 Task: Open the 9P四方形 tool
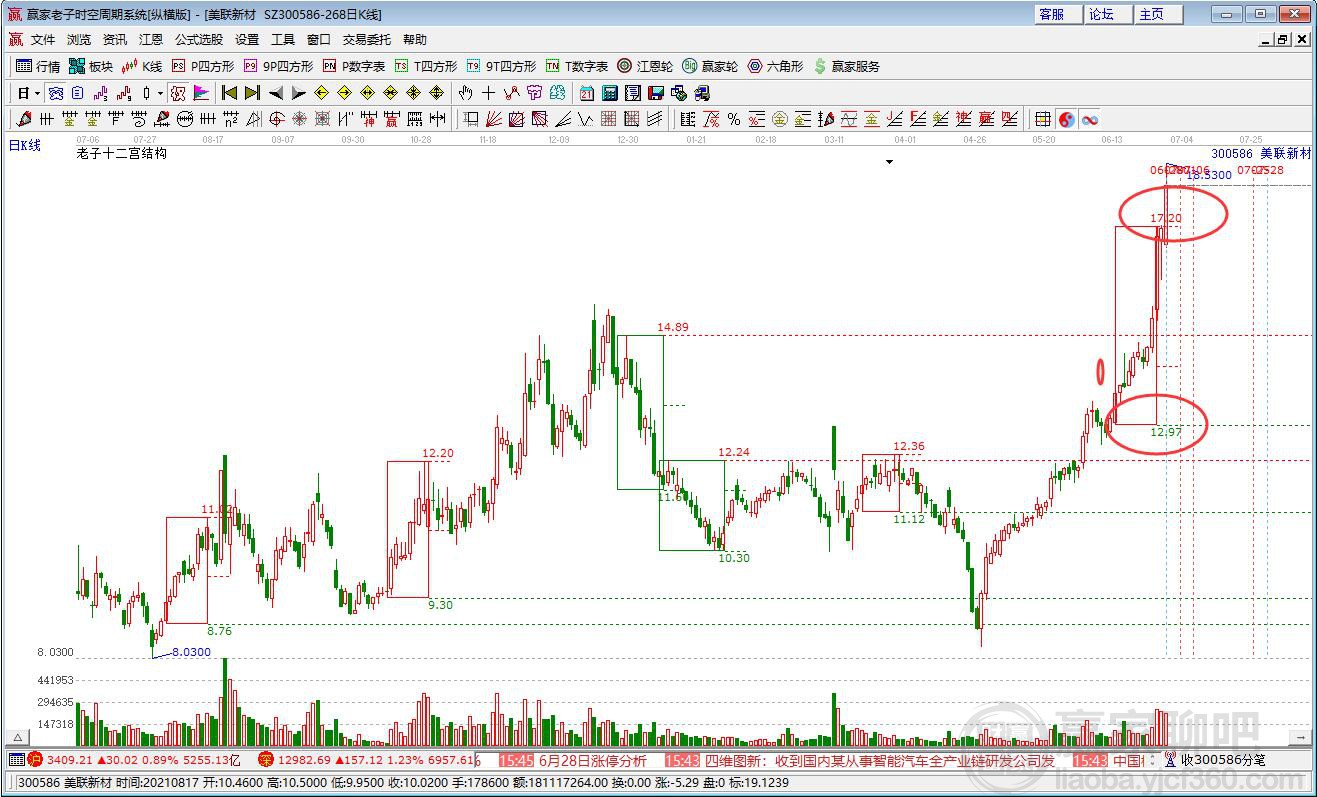pos(277,66)
